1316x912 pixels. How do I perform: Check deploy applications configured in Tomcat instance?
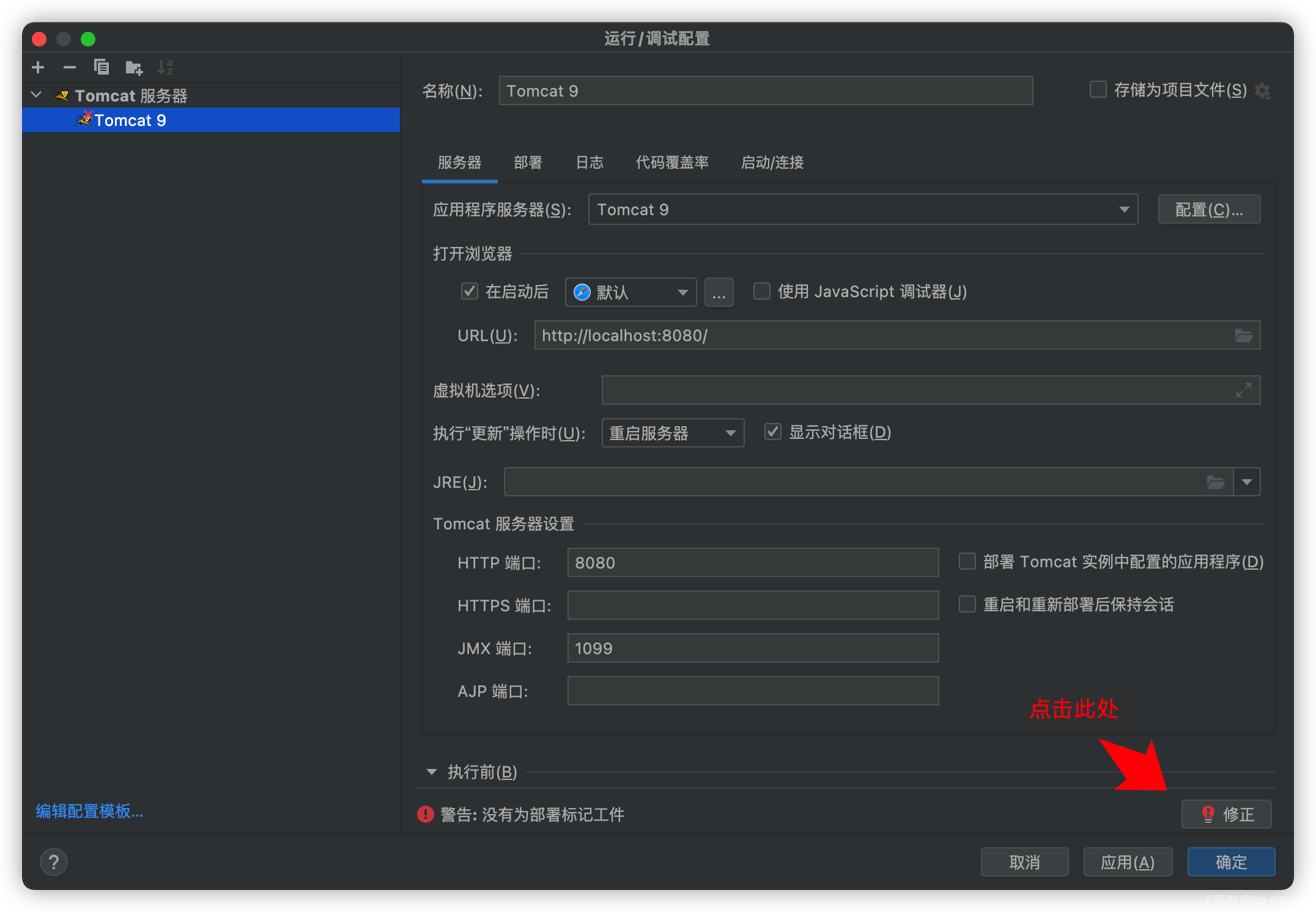(967, 562)
